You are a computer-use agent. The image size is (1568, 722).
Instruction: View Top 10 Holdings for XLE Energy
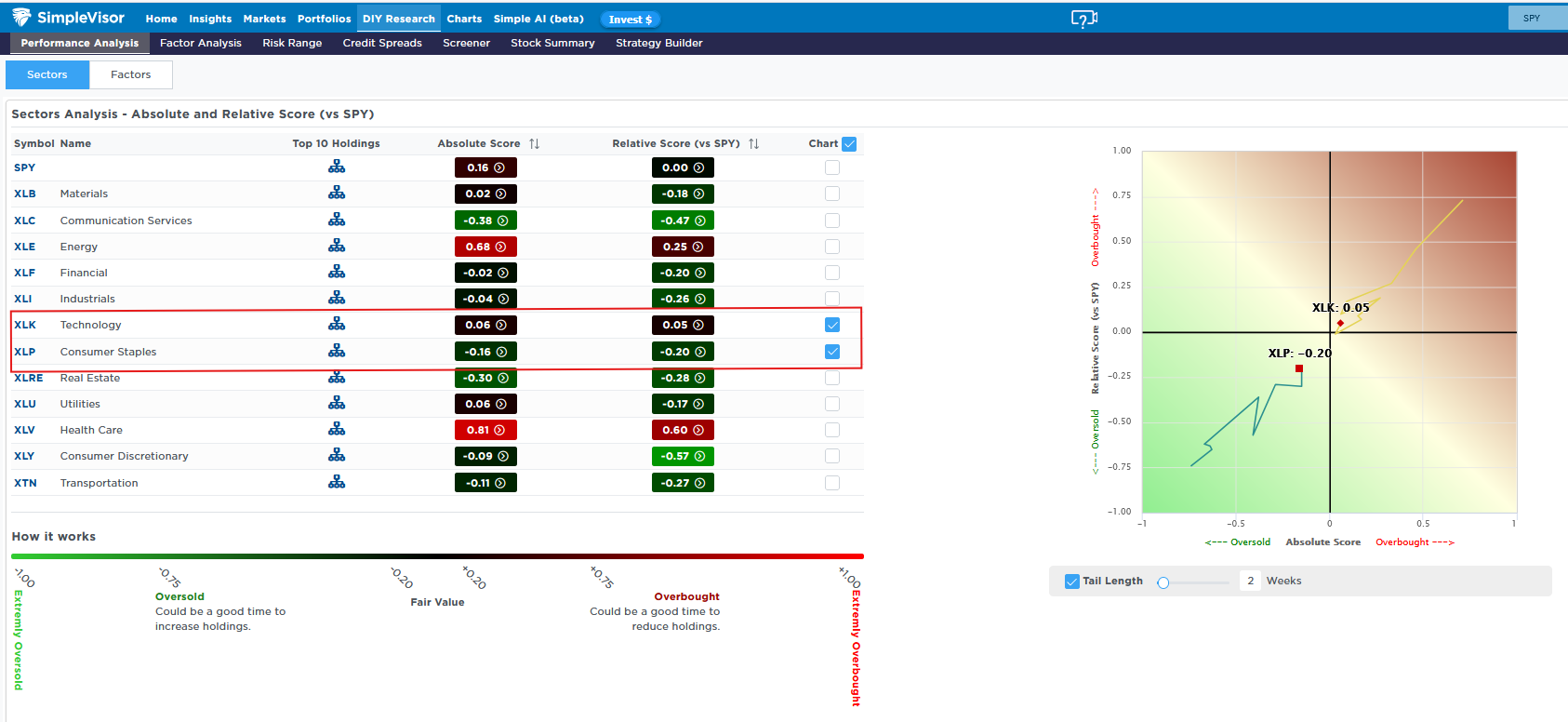click(x=337, y=246)
